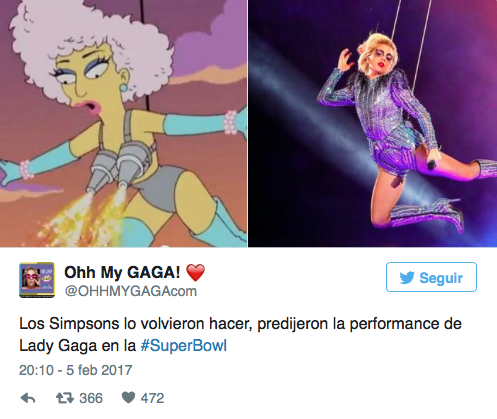Click the reply arrow icon

point(28,398)
